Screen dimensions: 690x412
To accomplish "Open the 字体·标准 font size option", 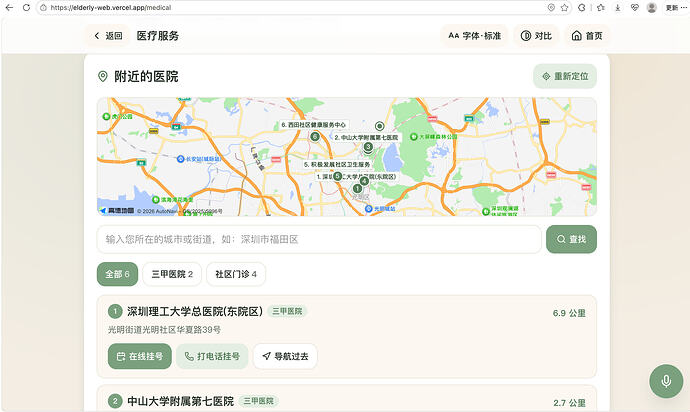I will point(474,36).
